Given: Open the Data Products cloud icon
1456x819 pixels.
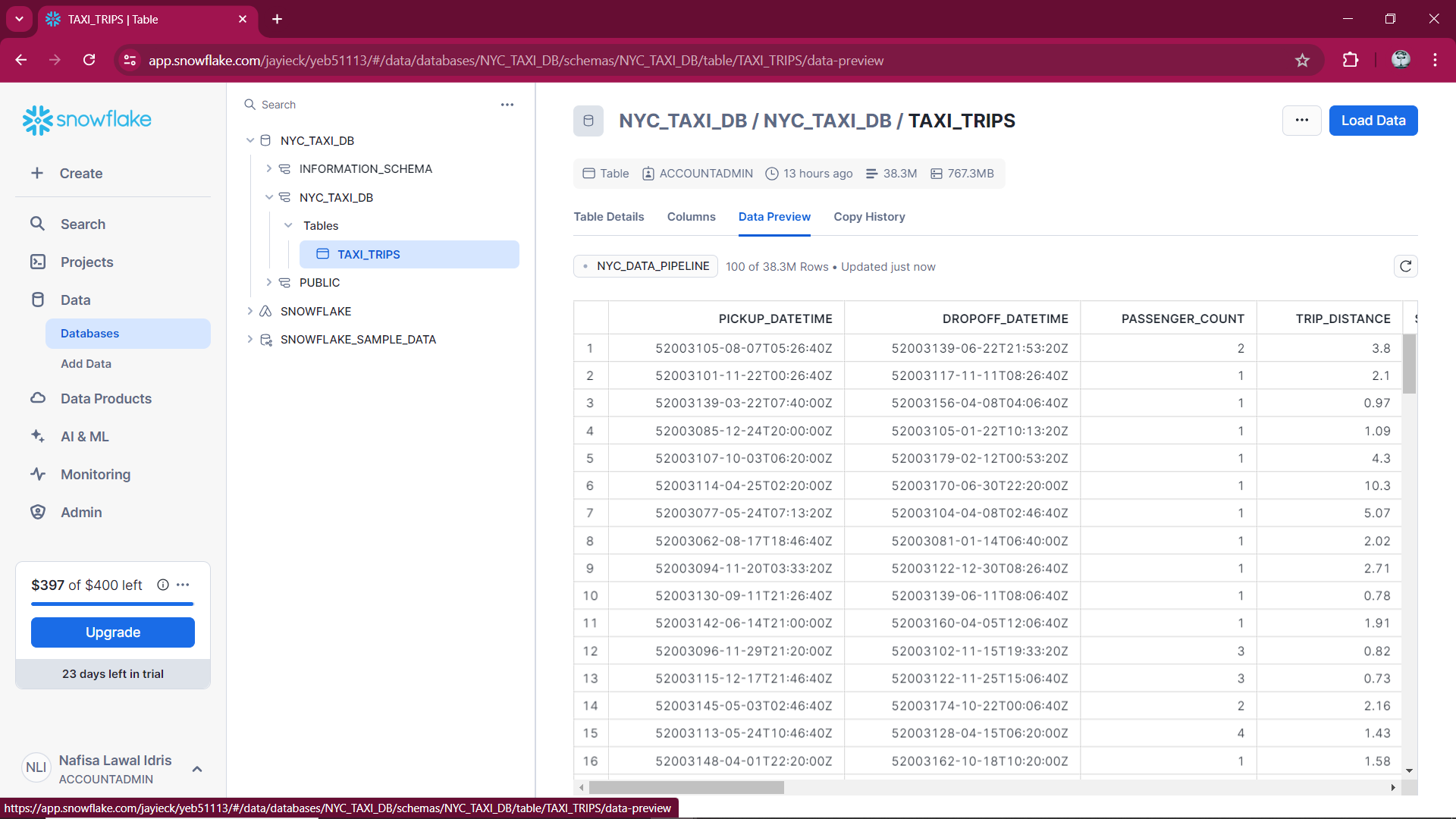Looking at the screenshot, I should 37,398.
